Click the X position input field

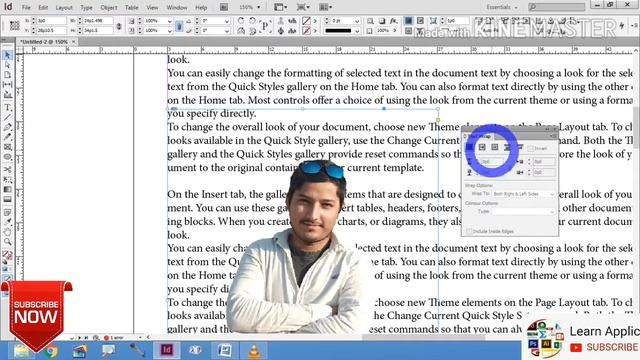pos(51,20)
